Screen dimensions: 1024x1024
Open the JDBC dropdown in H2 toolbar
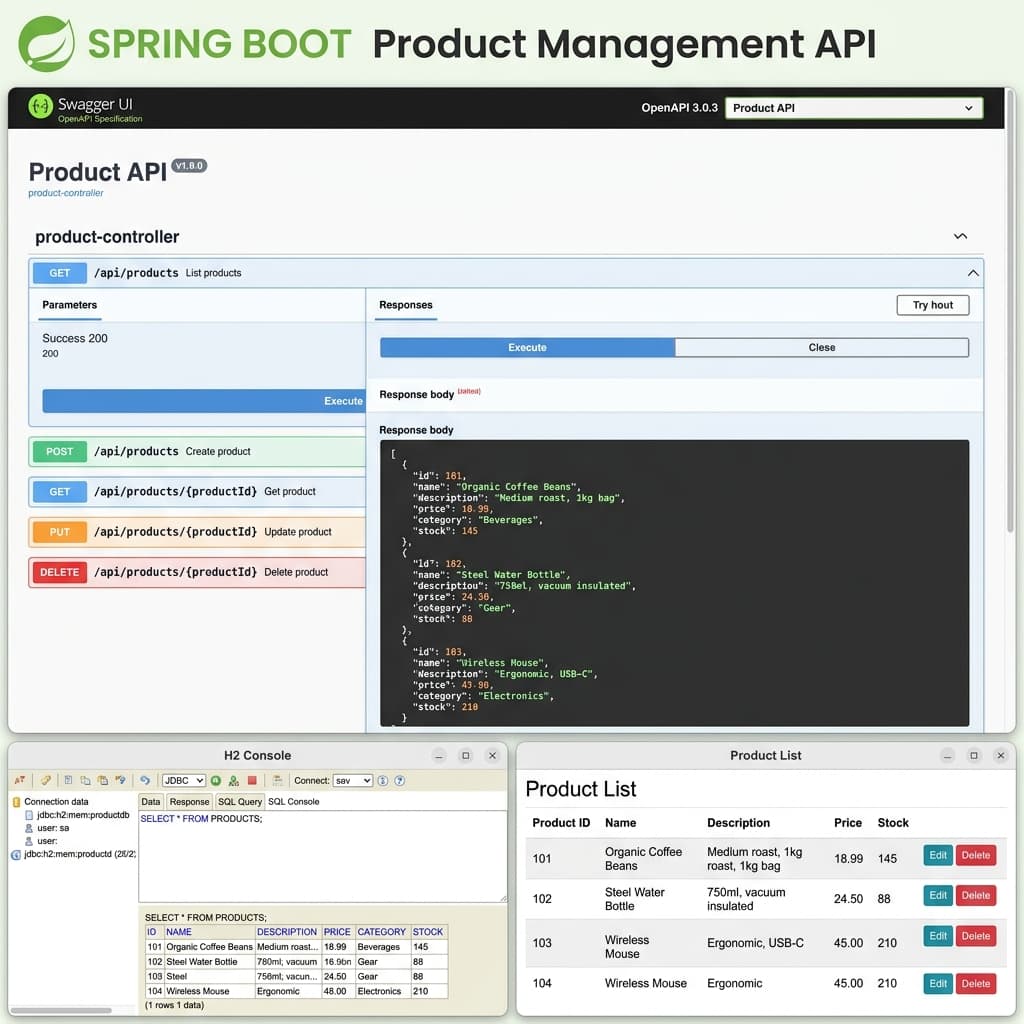184,780
